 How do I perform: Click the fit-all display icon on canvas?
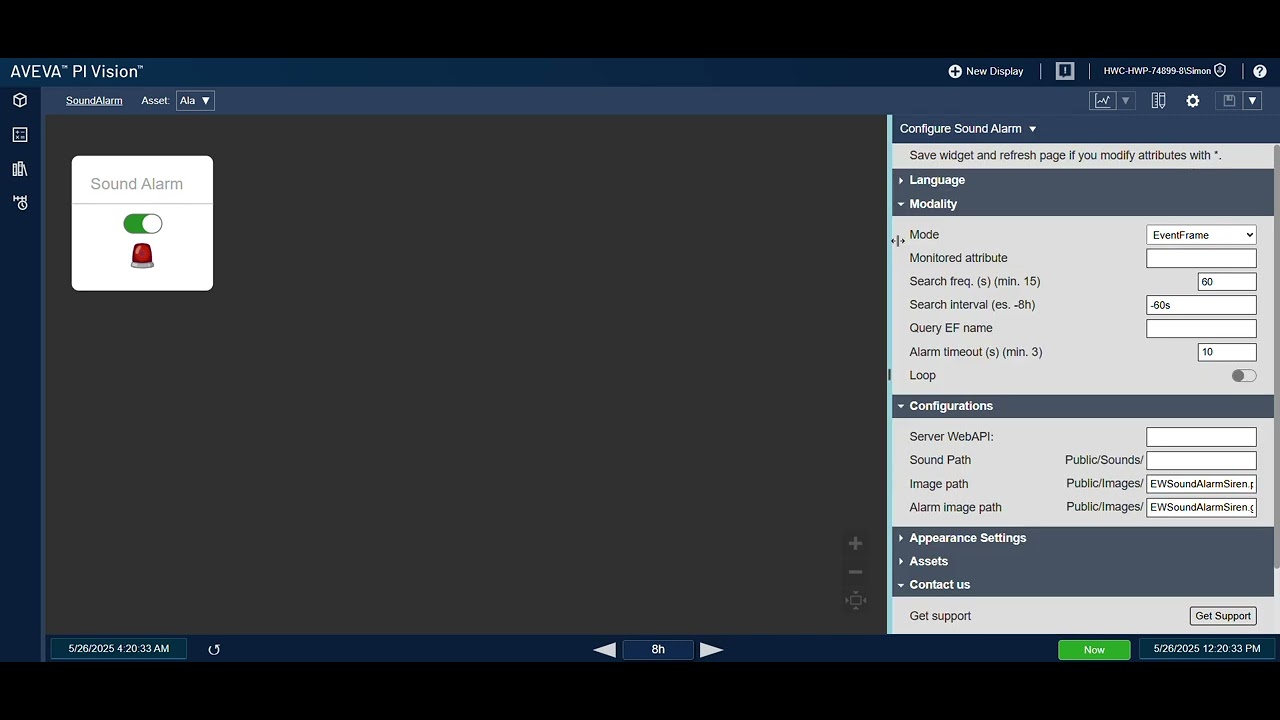(855, 600)
